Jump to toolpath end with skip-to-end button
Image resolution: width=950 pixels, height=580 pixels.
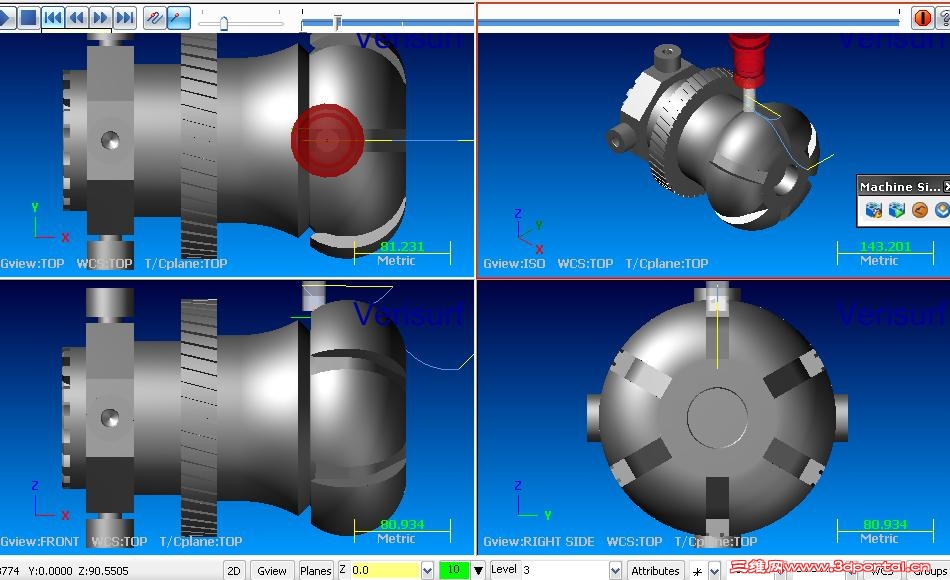tap(125, 18)
